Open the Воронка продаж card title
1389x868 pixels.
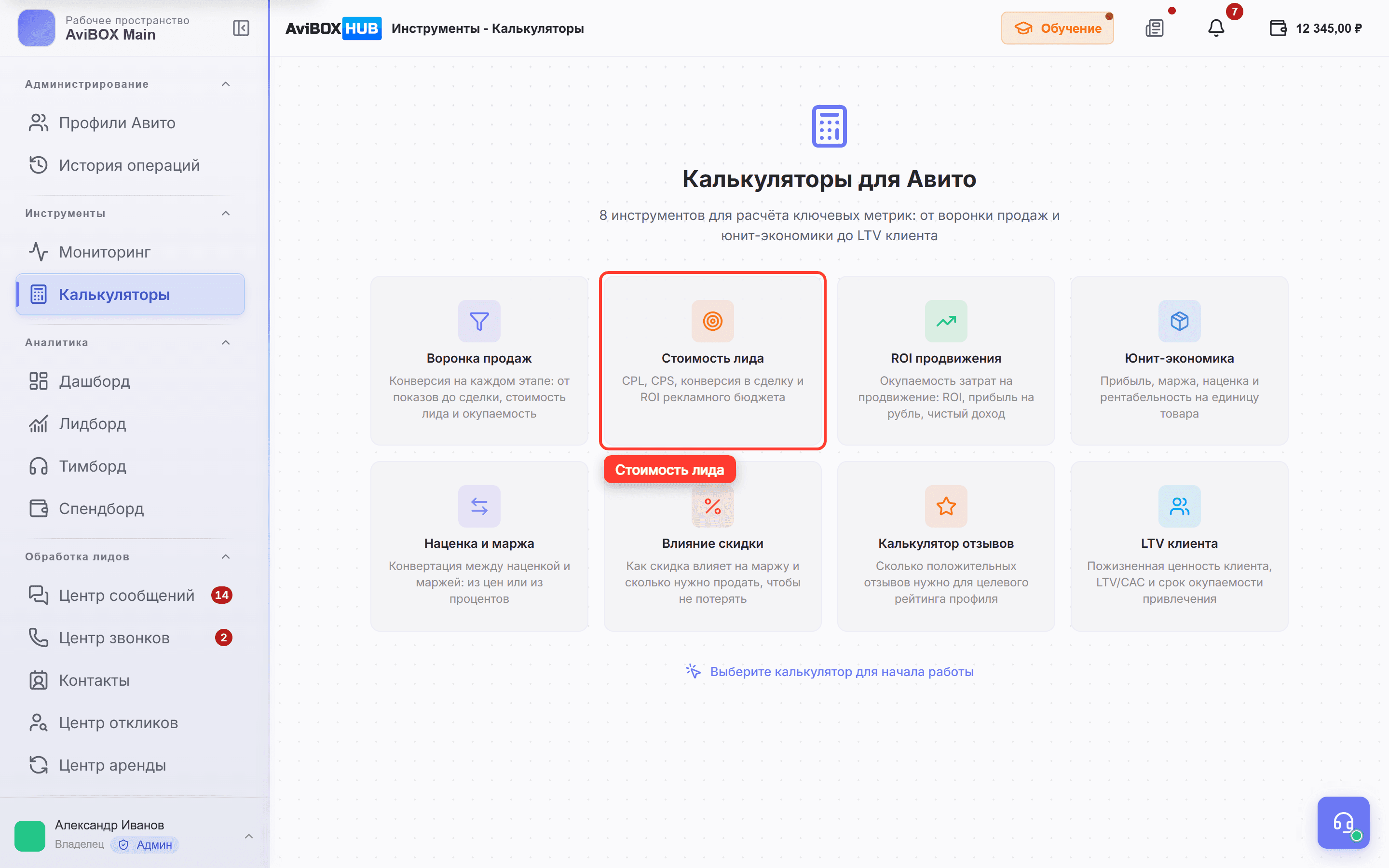tap(479, 358)
